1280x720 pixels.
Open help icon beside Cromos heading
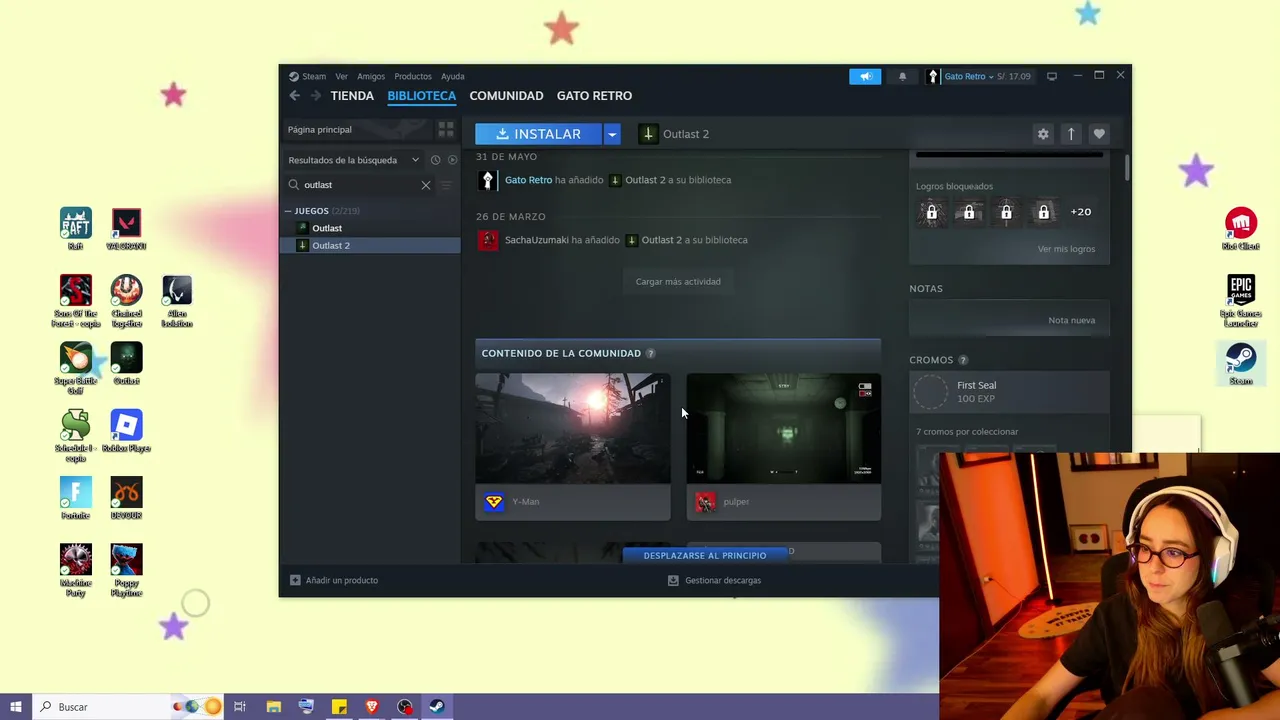tap(963, 360)
